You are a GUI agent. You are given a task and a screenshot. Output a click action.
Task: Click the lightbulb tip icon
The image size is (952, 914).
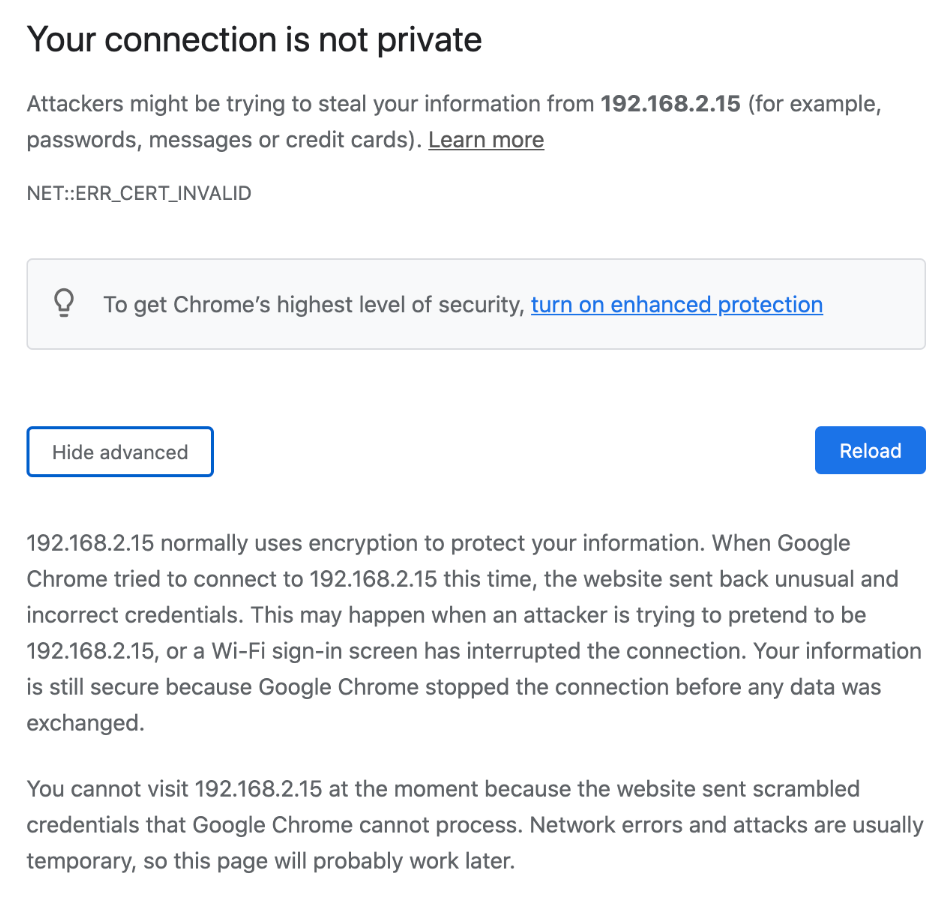click(x=64, y=302)
